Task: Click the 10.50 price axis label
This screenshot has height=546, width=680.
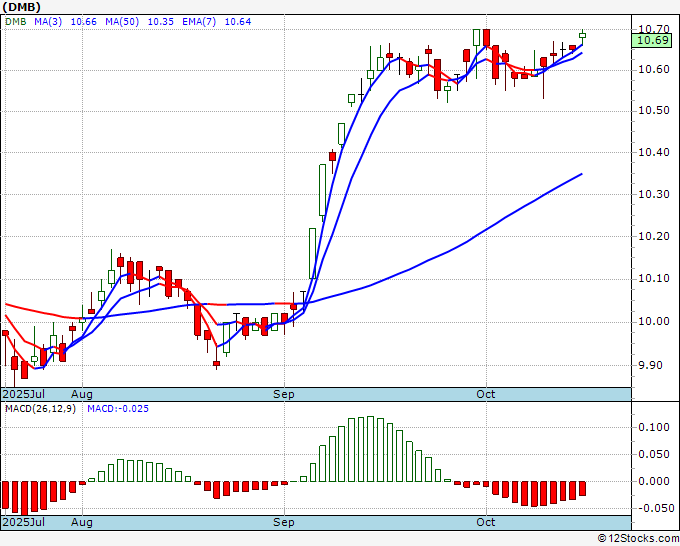Action: pos(654,111)
